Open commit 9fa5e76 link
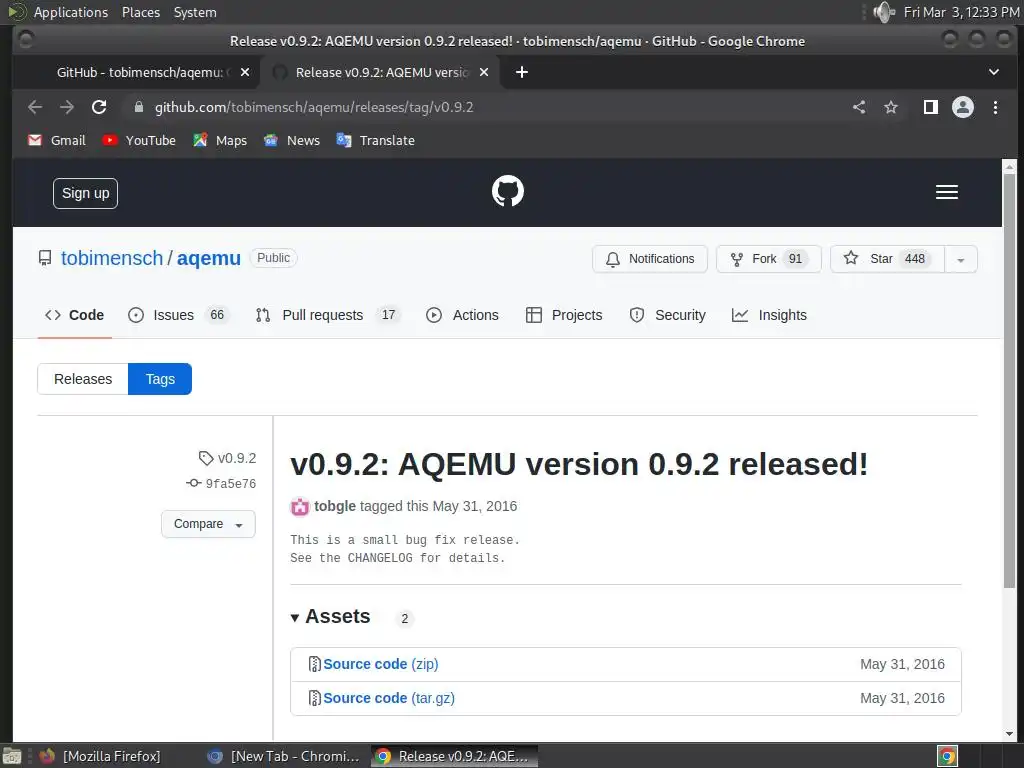Viewport: 1024px width, 768px height. (x=231, y=483)
